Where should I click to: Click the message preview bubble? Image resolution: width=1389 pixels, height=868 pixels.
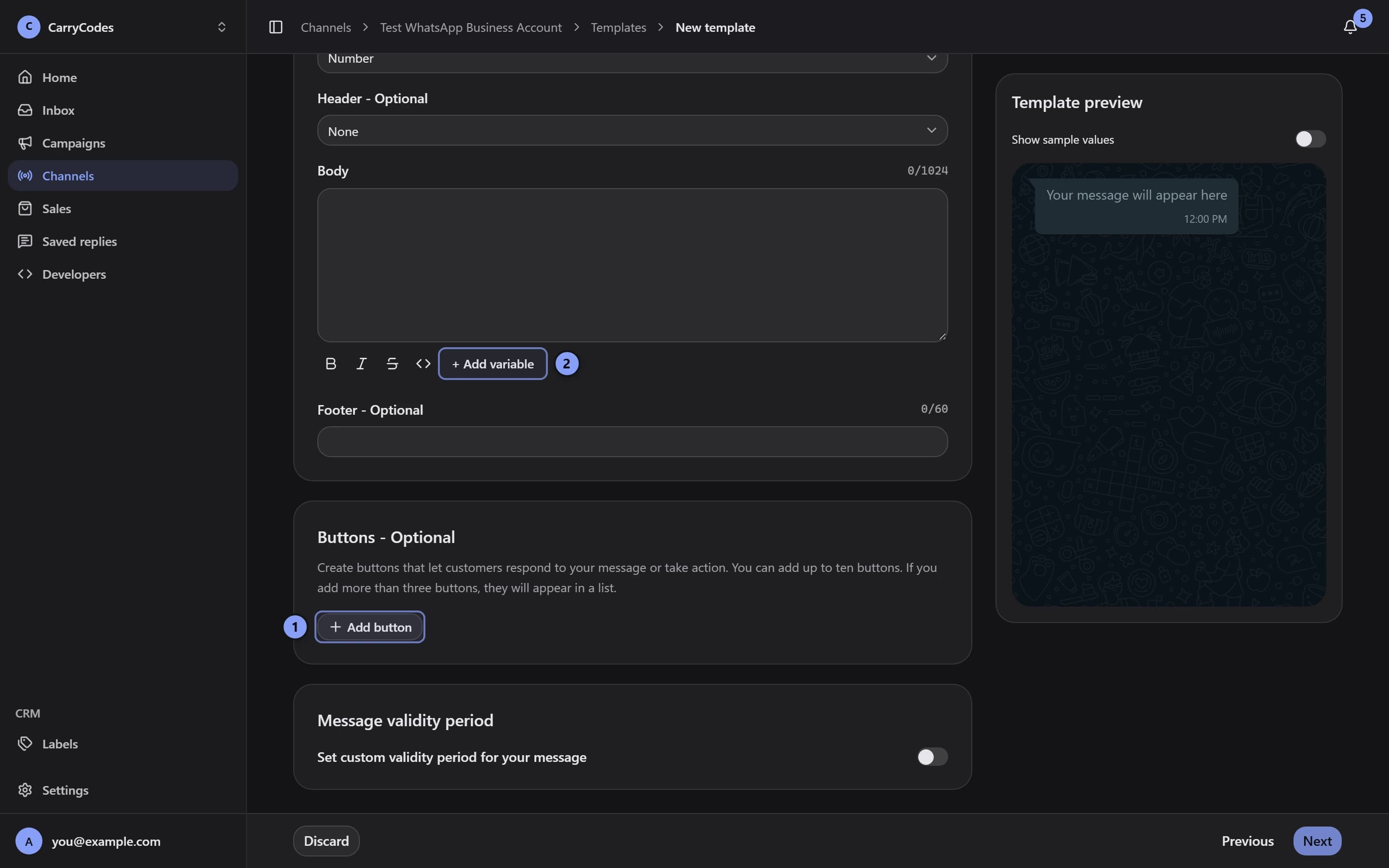[1135, 206]
